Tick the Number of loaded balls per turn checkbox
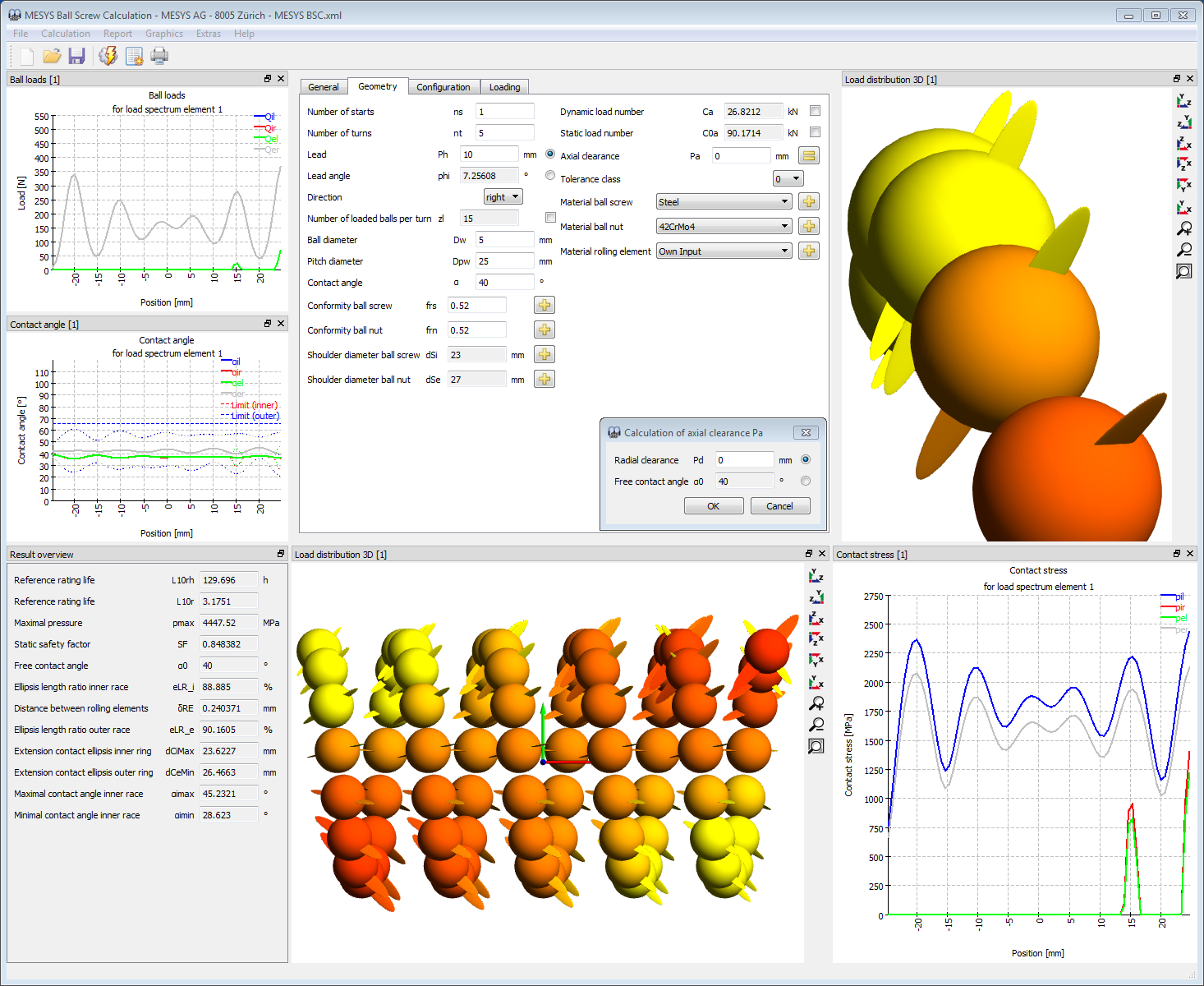 (x=550, y=218)
